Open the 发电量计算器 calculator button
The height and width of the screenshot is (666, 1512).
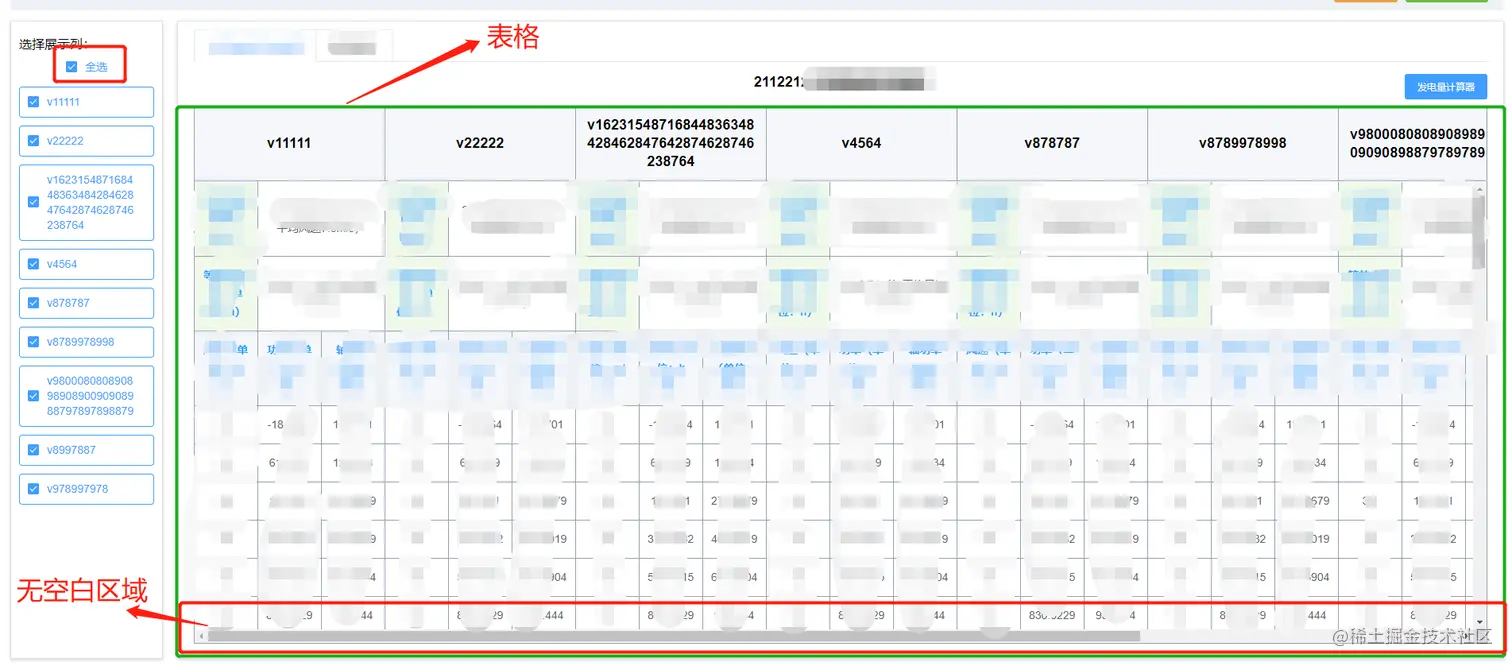(x=1445, y=87)
